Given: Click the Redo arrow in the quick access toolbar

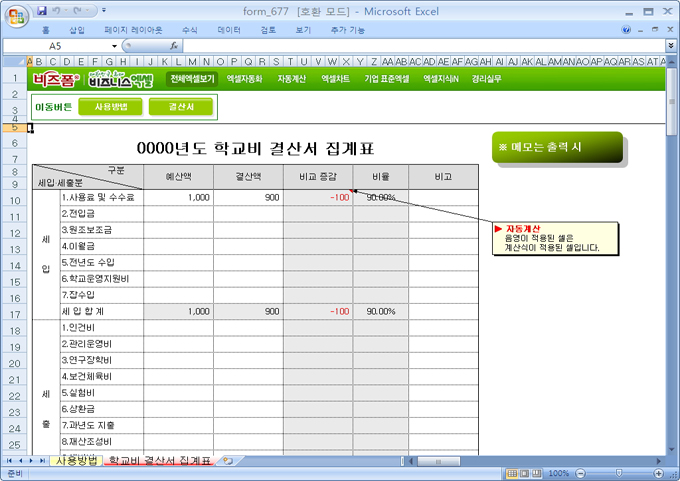Looking at the screenshot, I should [x=77, y=10].
